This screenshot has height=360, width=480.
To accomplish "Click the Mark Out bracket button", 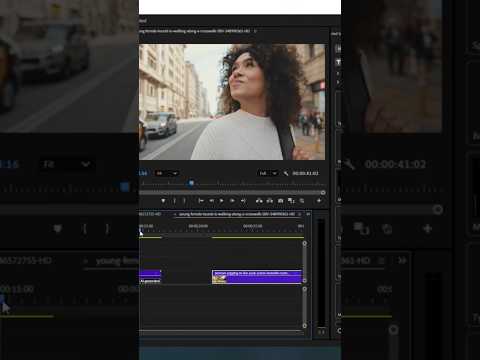I will pyautogui.click(x=184, y=201).
